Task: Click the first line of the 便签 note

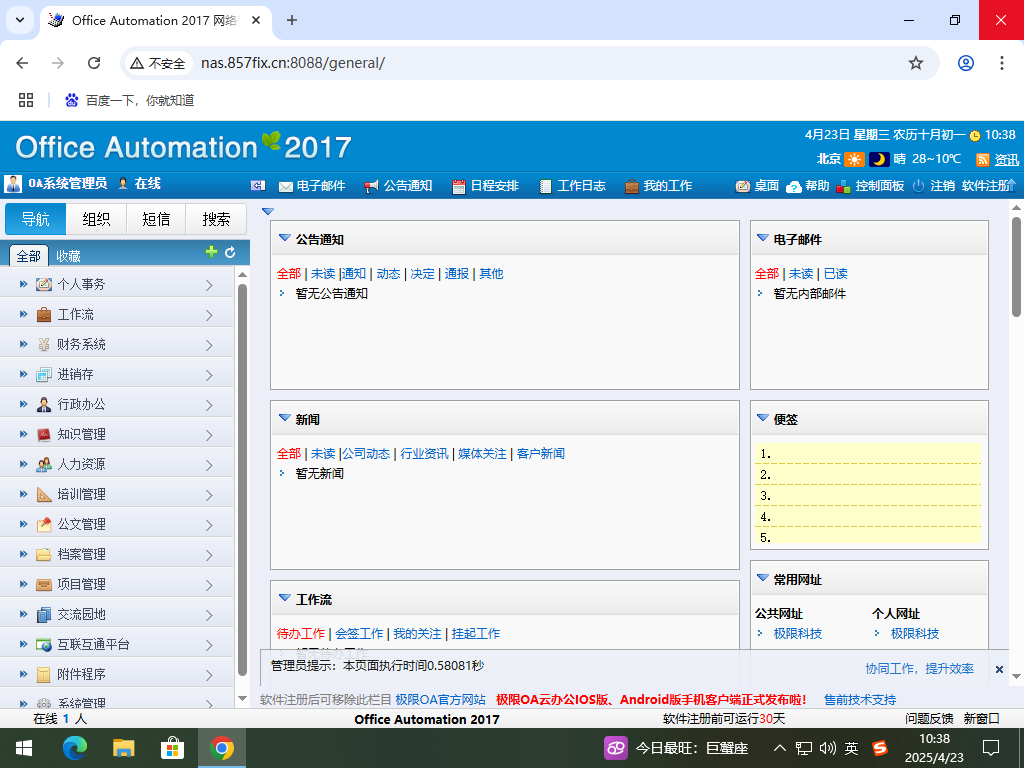Action: click(869, 453)
